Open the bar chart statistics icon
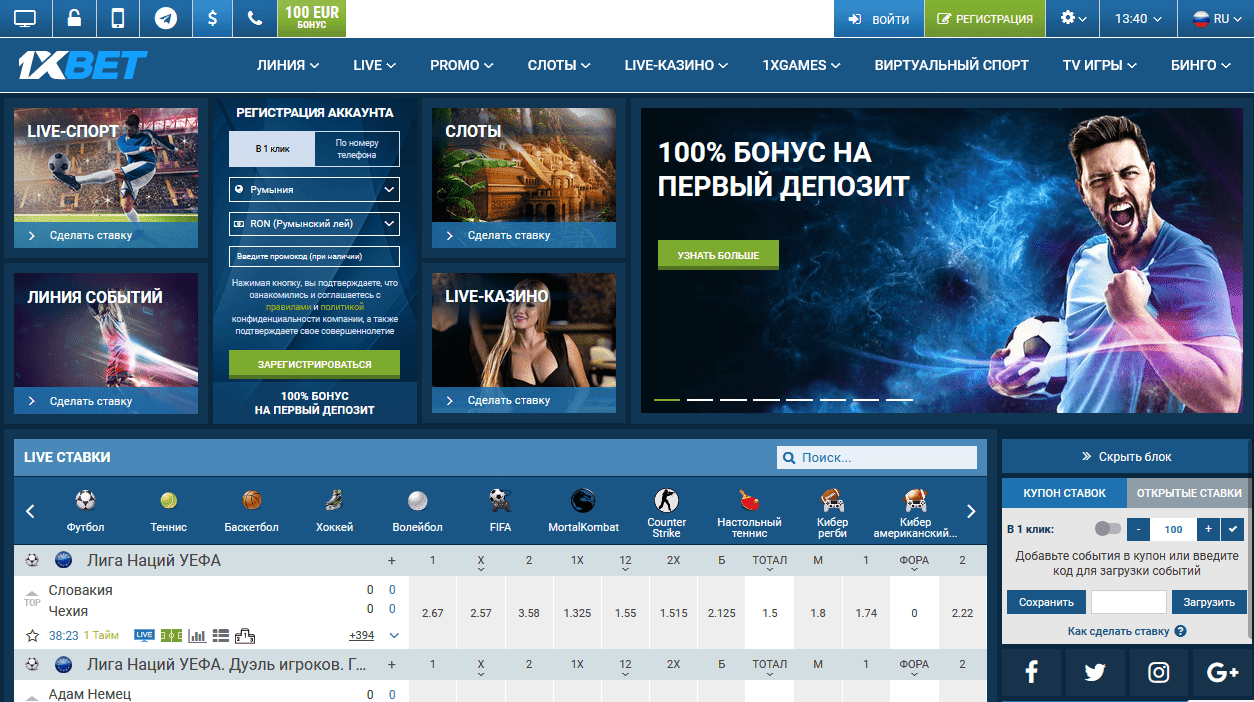This screenshot has height=702, width=1254. click(x=197, y=635)
